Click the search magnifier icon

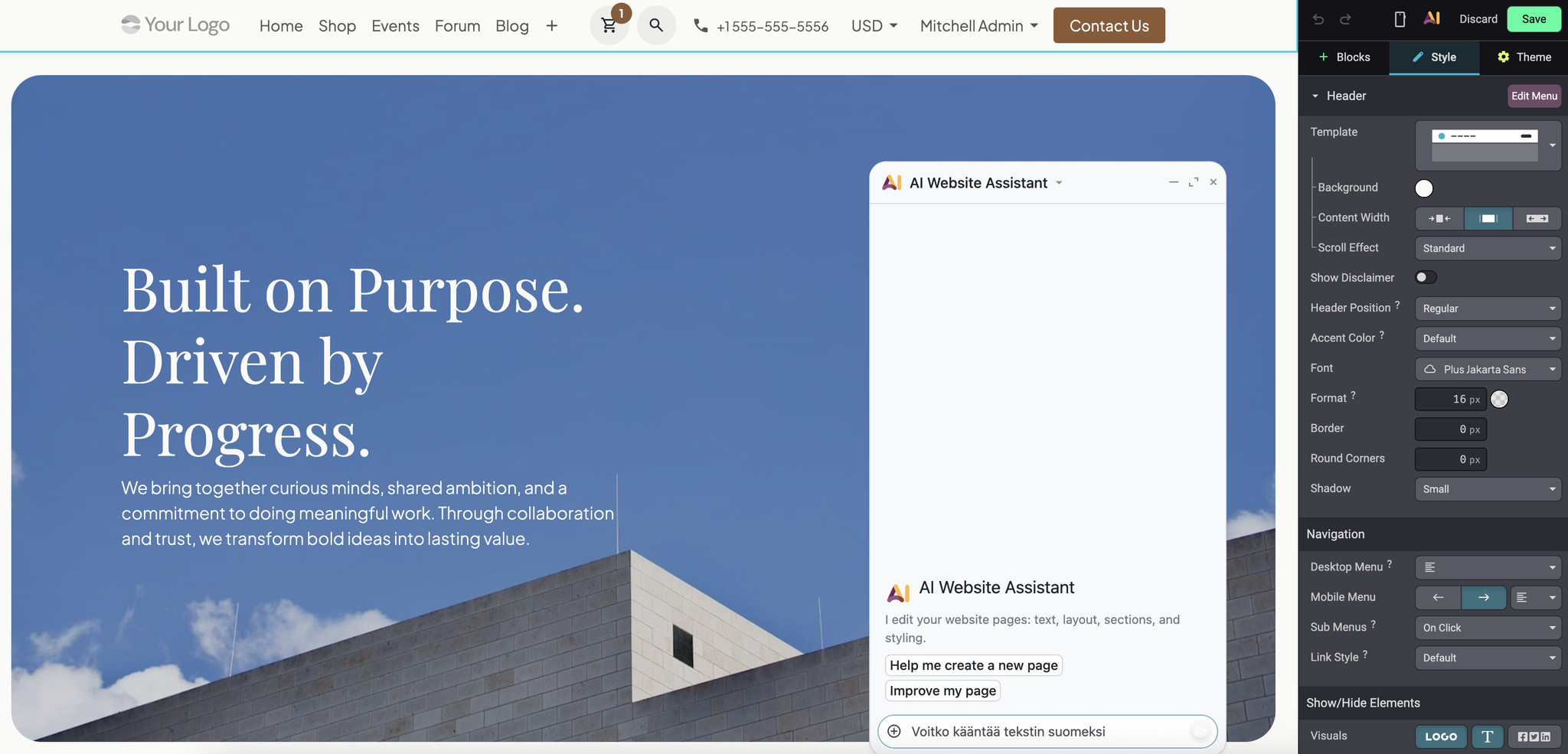pos(656,25)
